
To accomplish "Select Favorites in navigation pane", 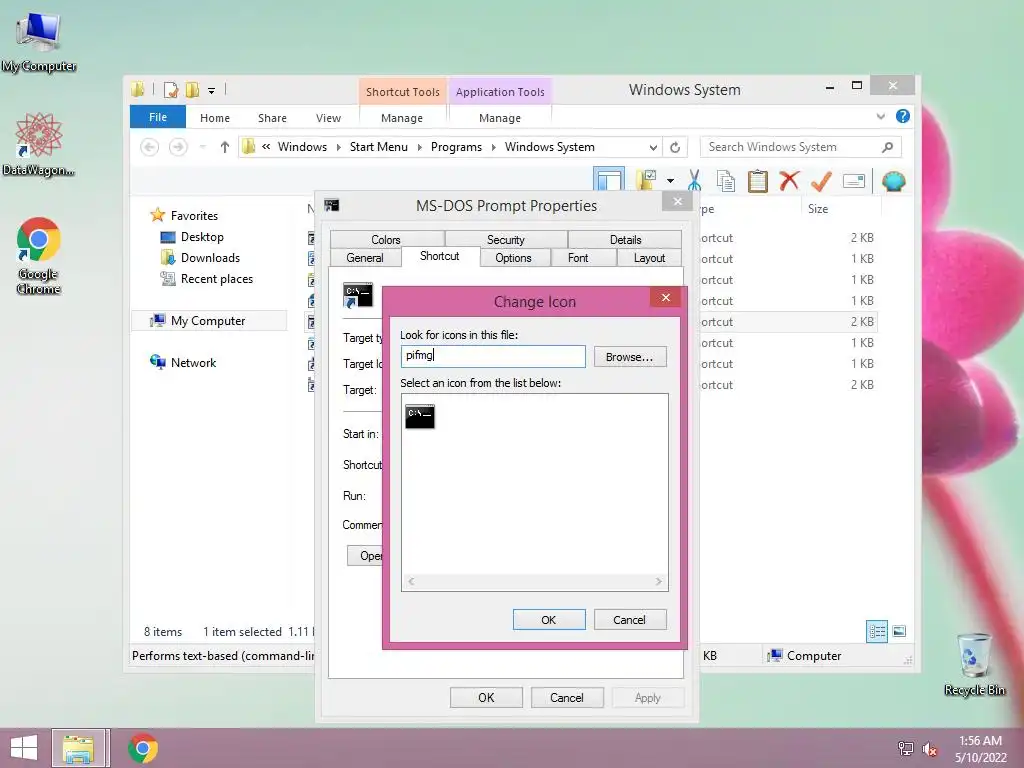I will [195, 216].
